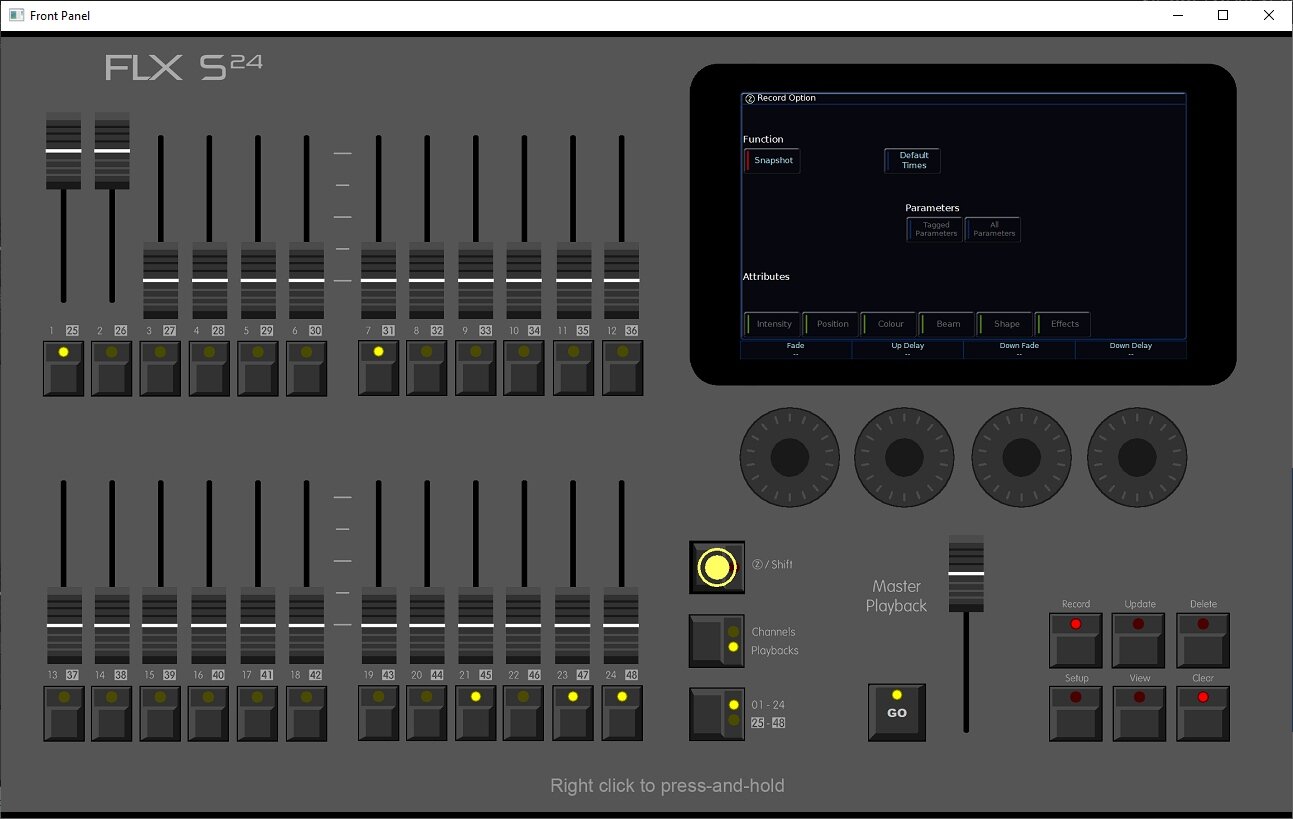Click the Delete button
1293x819 pixels.
[1203, 641]
